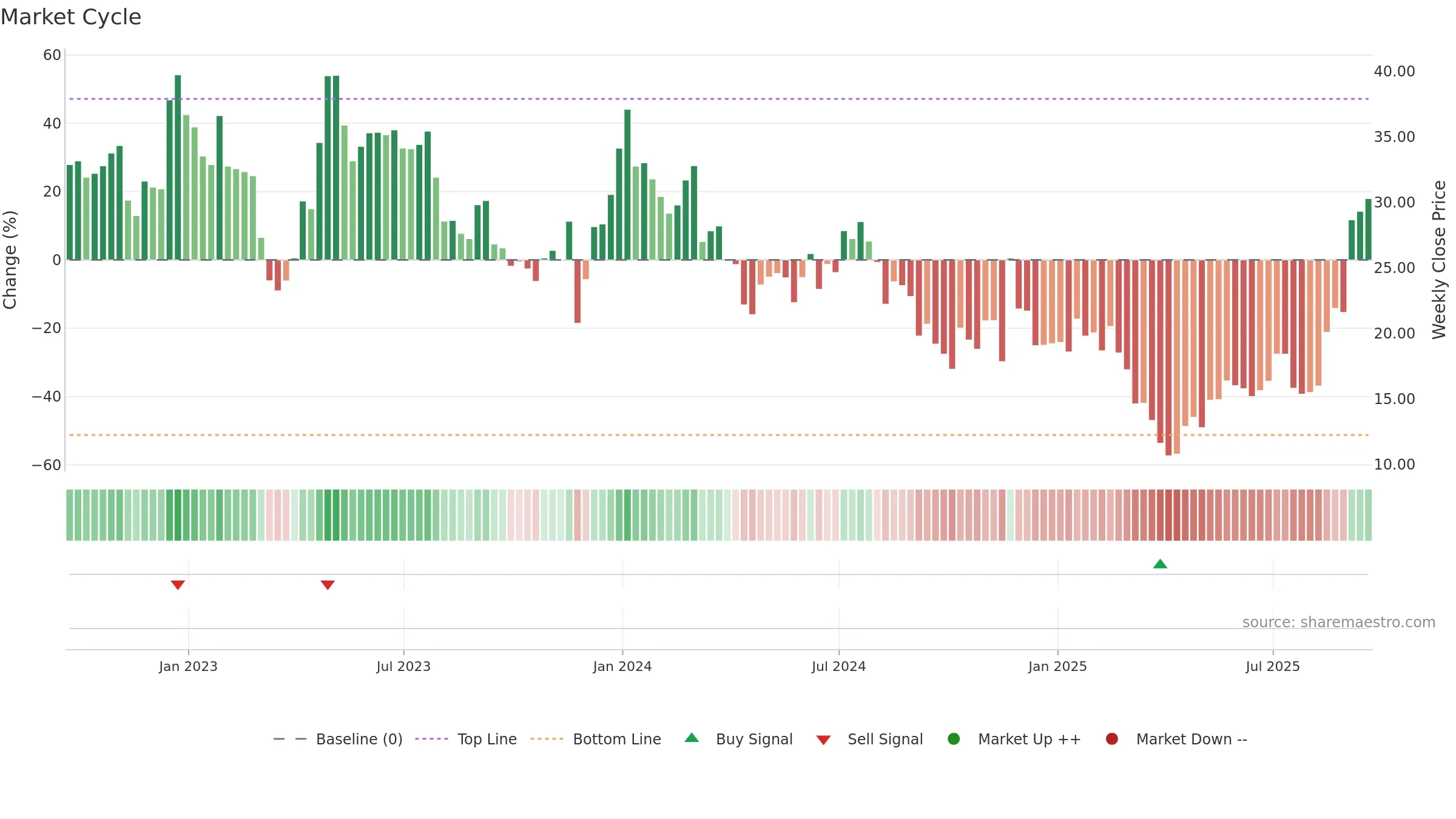Click the orange dotted Bottom Line in the chart
This screenshot has width=1456, height=819.
(719, 435)
